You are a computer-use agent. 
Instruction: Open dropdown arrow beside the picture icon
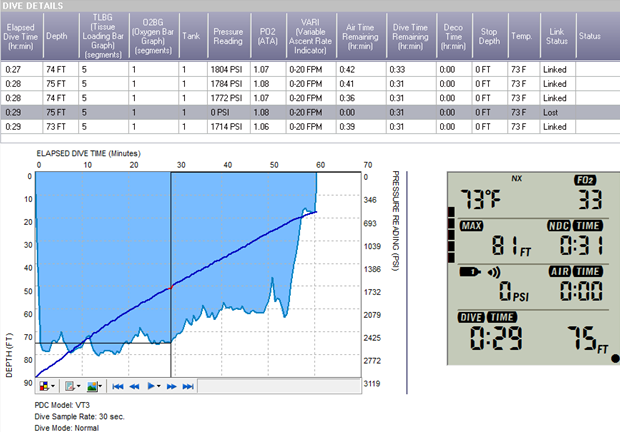pyautogui.click(x=102, y=385)
